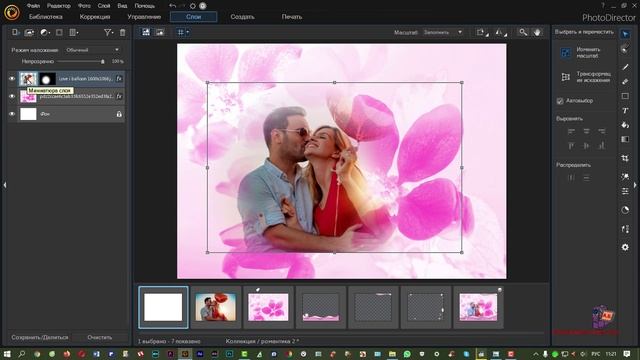The height and width of the screenshot is (360, 640).
Task: Open fx effects for second layer
Action: (x=119, y=96)
